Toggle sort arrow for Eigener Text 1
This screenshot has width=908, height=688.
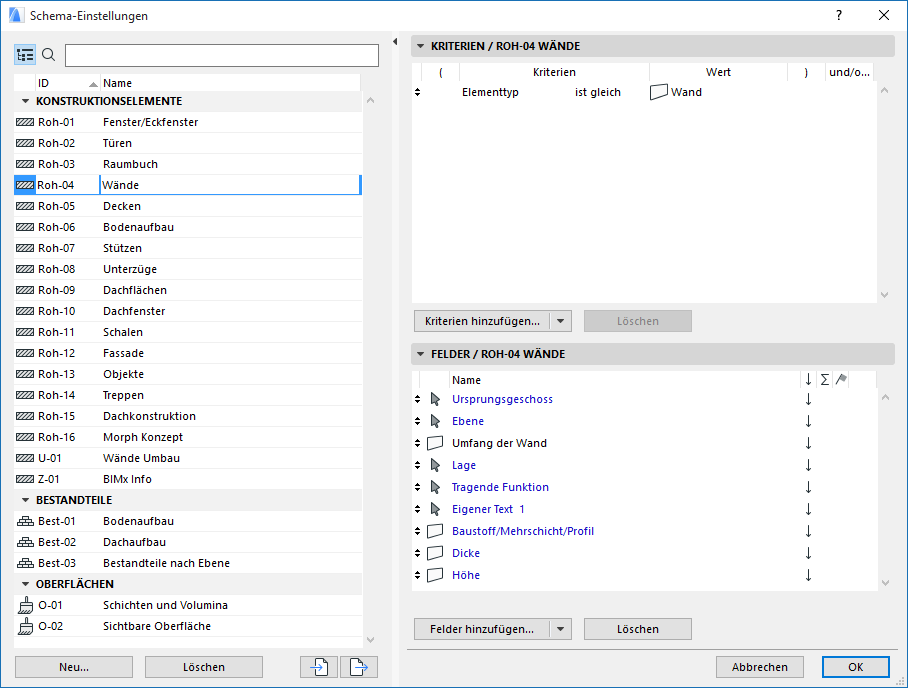808,509
